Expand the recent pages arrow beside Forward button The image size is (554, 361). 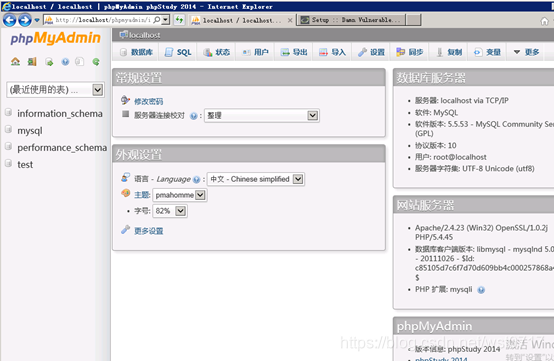(37, 20)
